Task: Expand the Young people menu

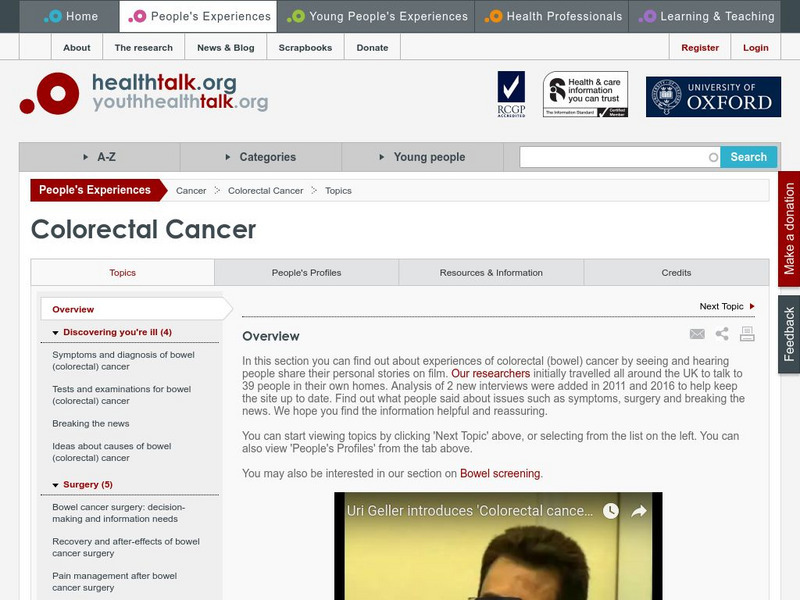Action: [x=432, y=157]
